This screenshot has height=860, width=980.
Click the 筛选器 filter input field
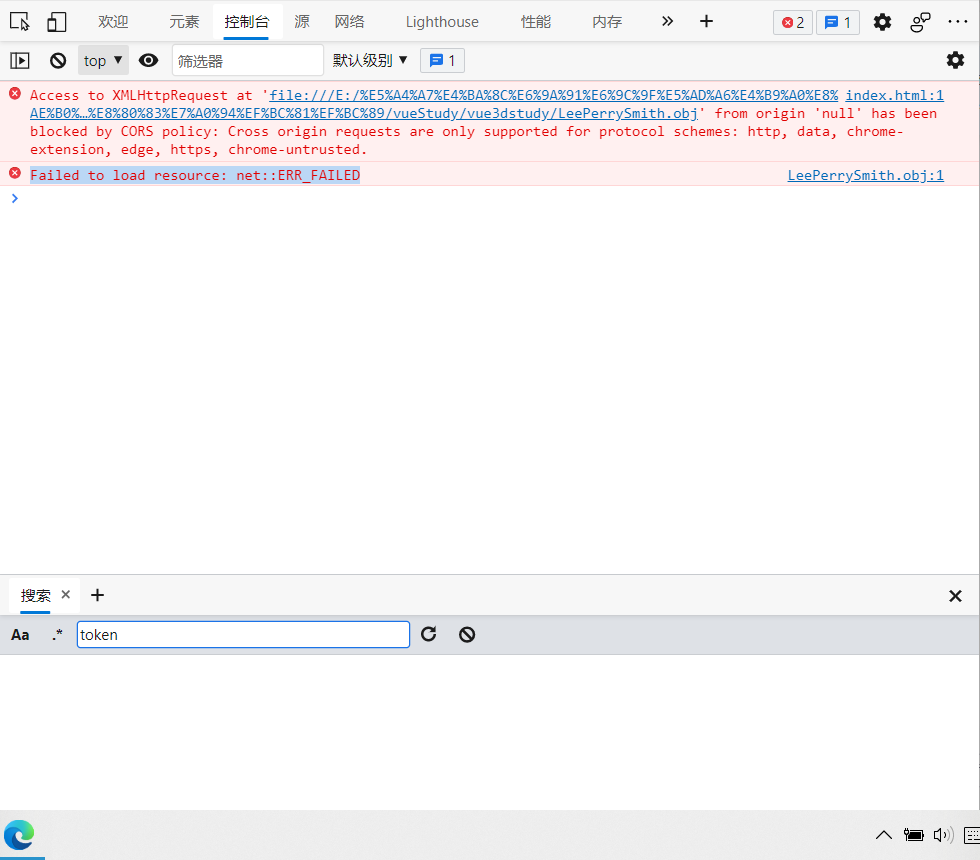click(248, 61)
